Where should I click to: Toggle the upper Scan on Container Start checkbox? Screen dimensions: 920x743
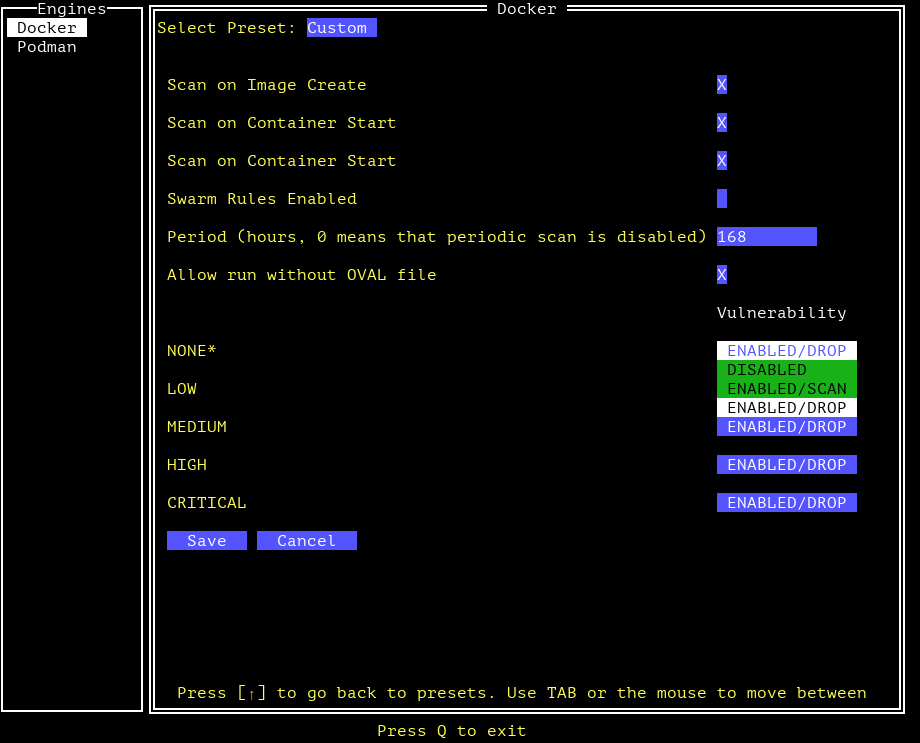pyautogui.click(x=722, y=123)
